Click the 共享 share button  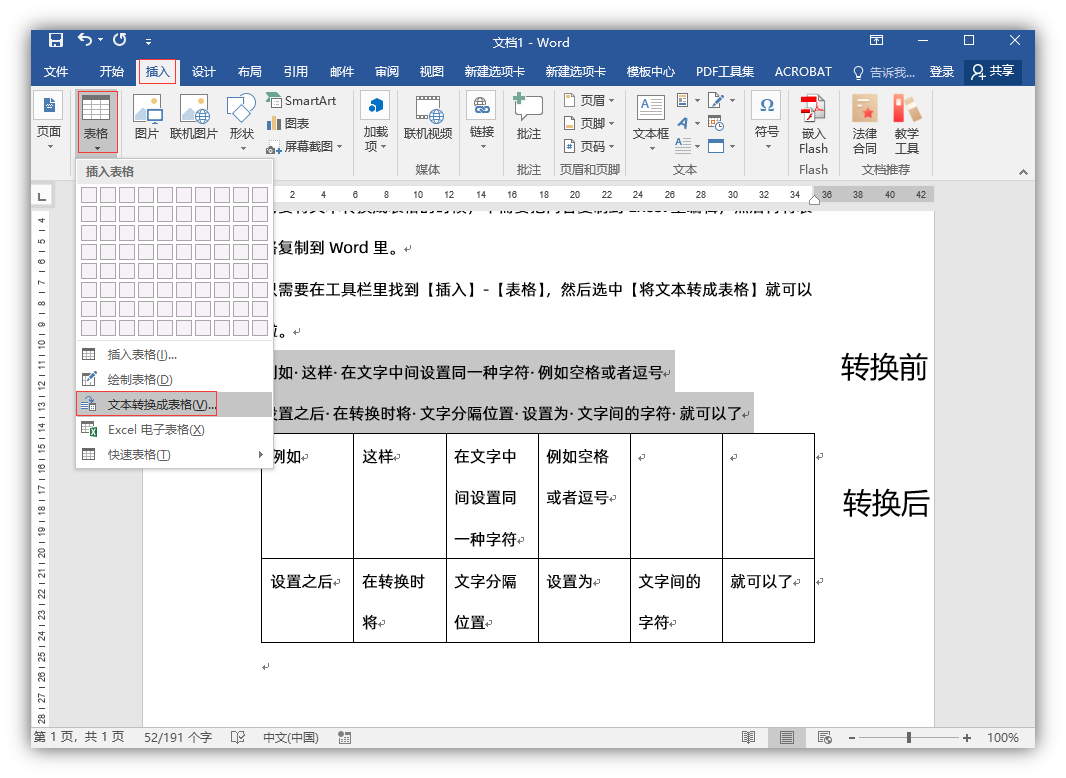(993, 72)
